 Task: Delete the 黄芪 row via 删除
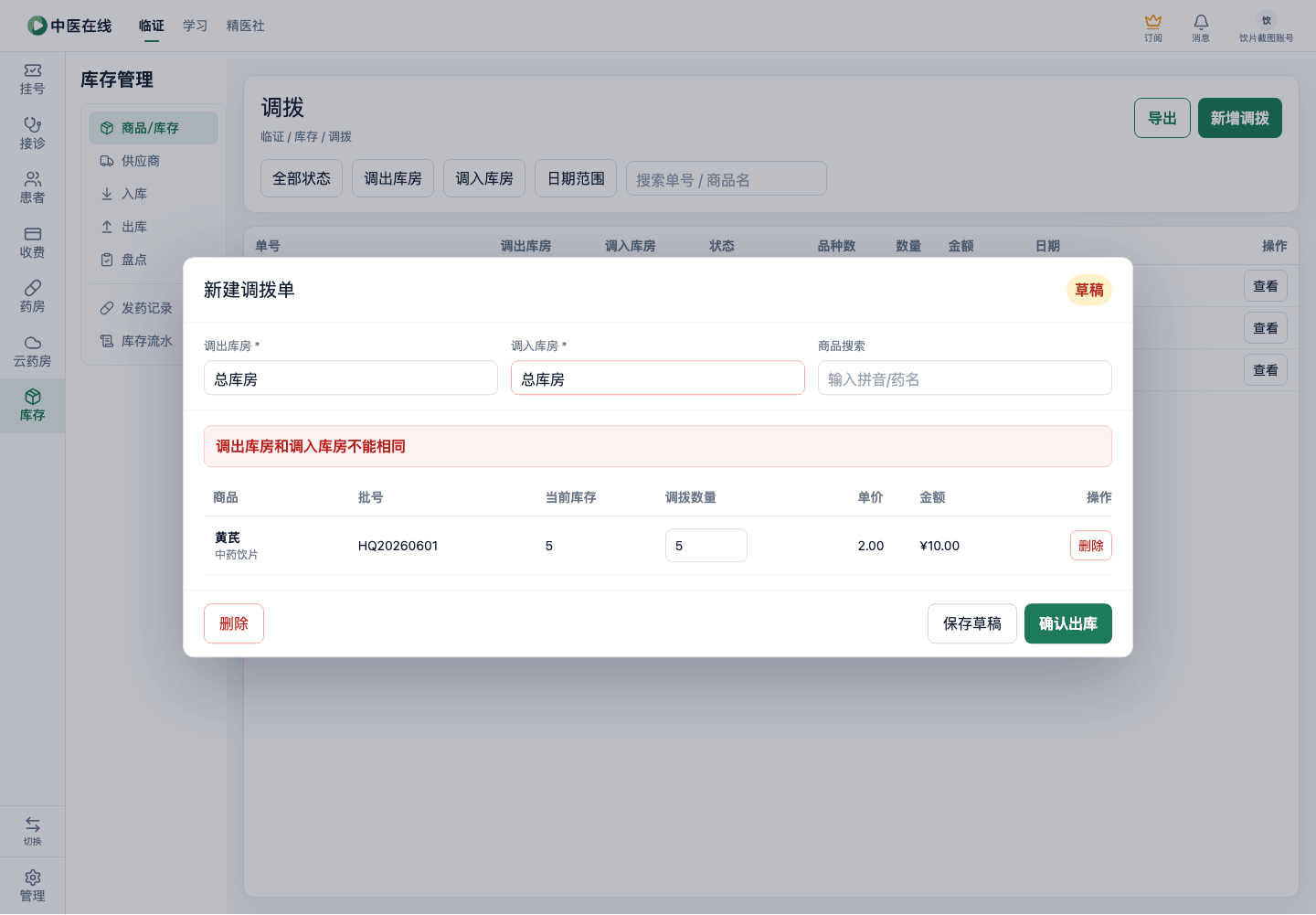point(1091,546)
